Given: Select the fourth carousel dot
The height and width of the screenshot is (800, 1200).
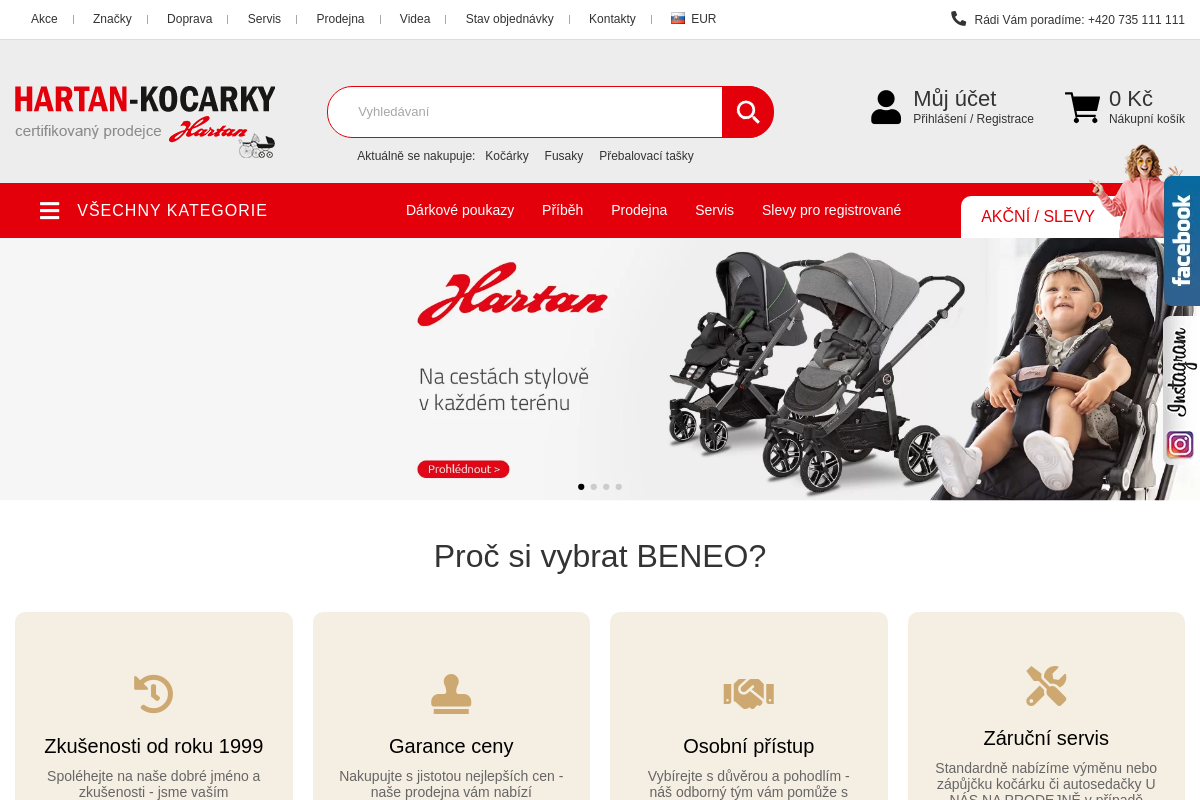Looking at the screenshot, I should 619,487.
